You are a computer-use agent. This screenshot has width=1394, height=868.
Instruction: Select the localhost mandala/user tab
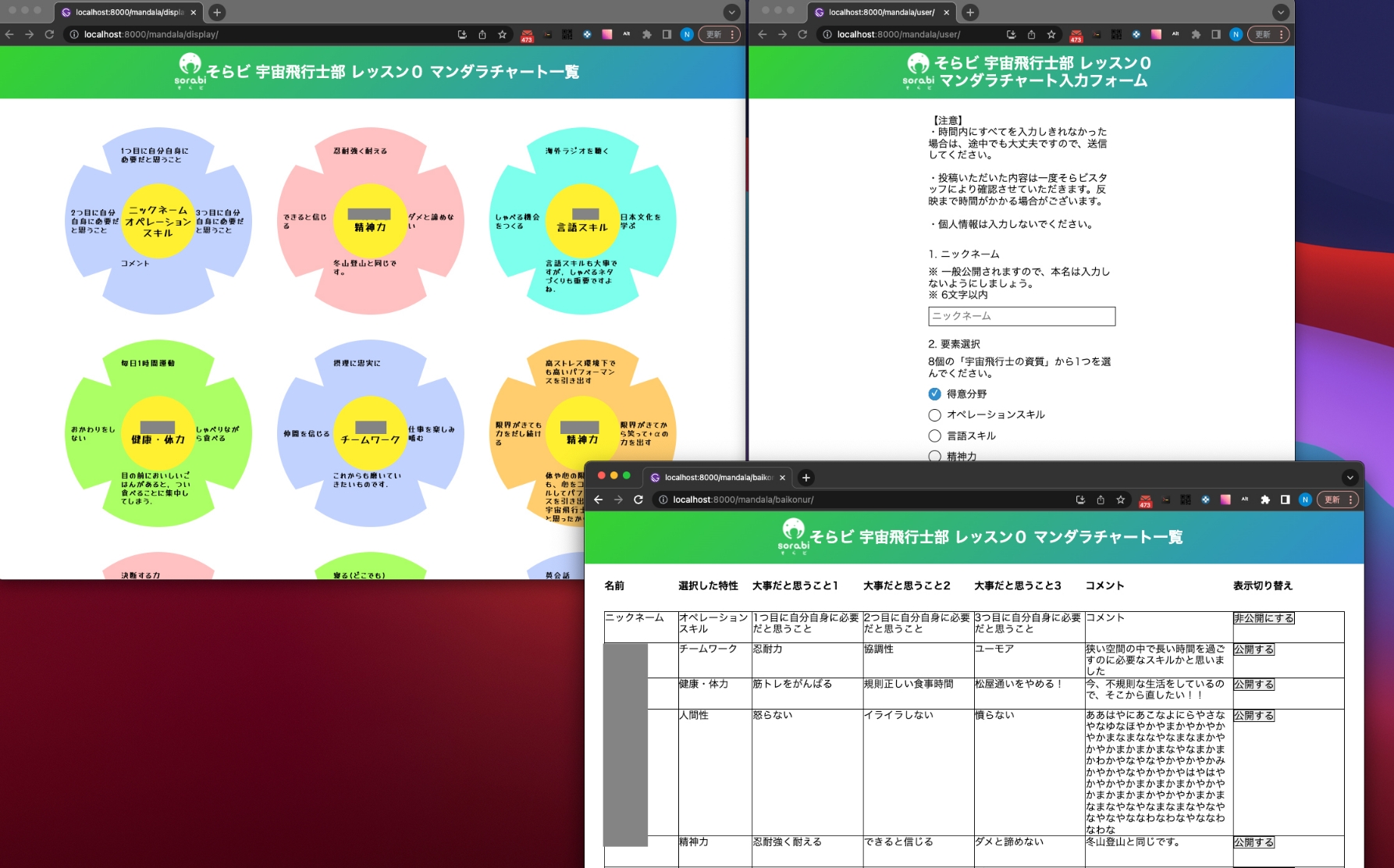[x=880, y=12]
